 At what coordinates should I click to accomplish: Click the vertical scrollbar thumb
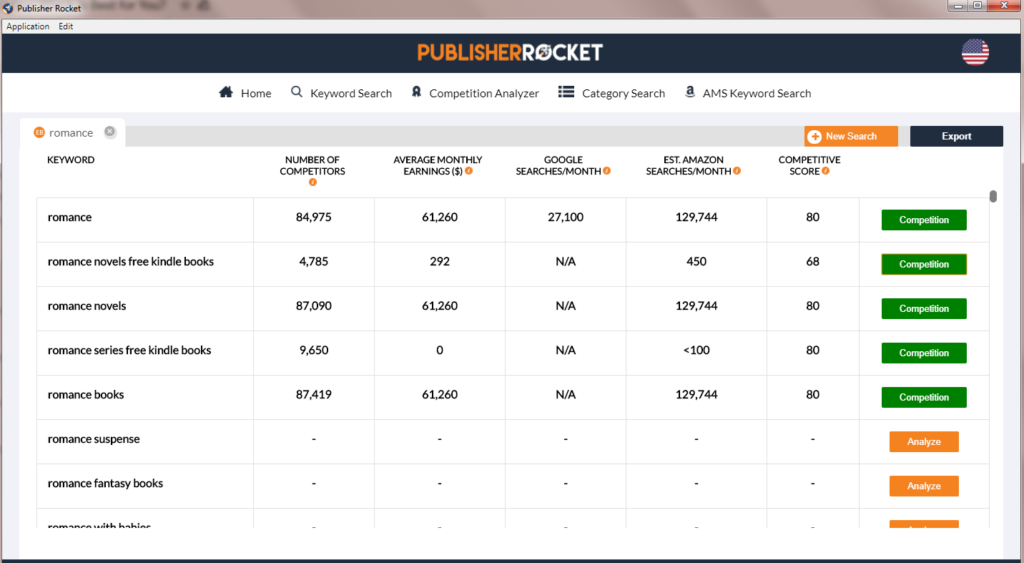tap(993, 196)
